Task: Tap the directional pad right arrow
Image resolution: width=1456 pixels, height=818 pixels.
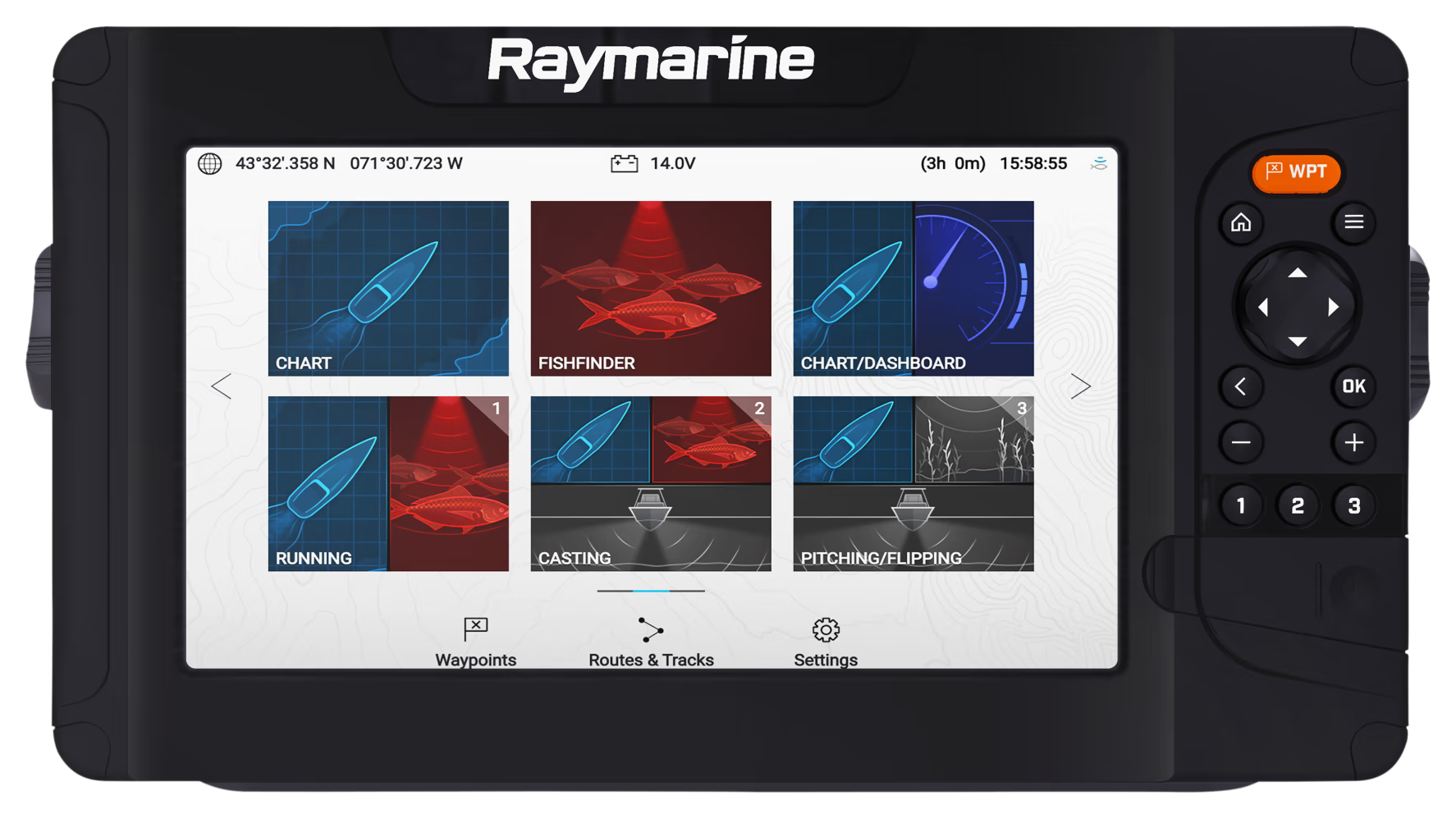Action: pos(1333,307)
